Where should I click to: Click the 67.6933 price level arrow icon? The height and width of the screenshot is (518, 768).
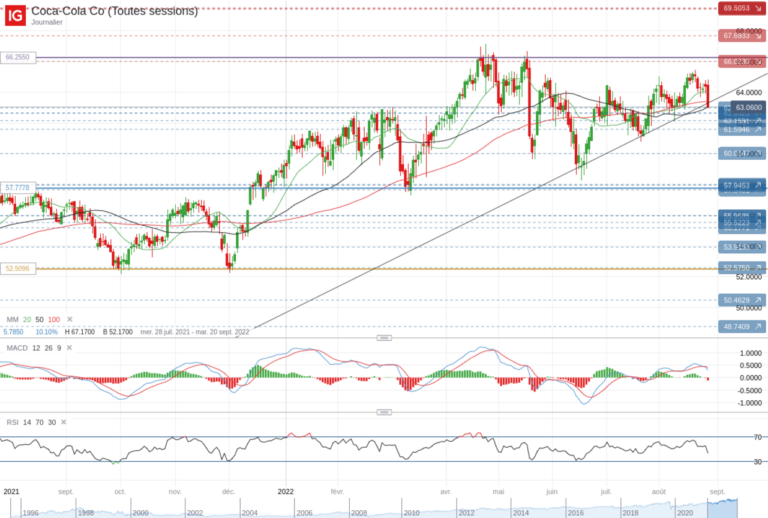pyautogui.click(x=759, y=36)
